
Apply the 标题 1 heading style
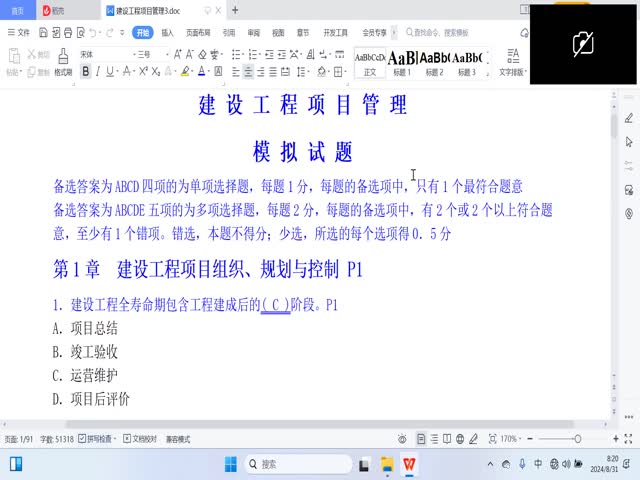402,64
